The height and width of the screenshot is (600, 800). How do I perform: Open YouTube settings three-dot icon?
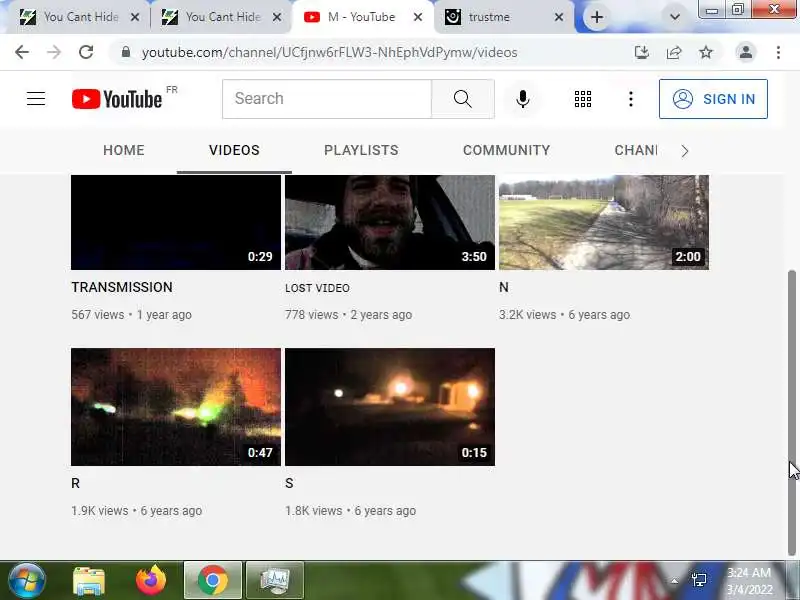pos(631,99)
